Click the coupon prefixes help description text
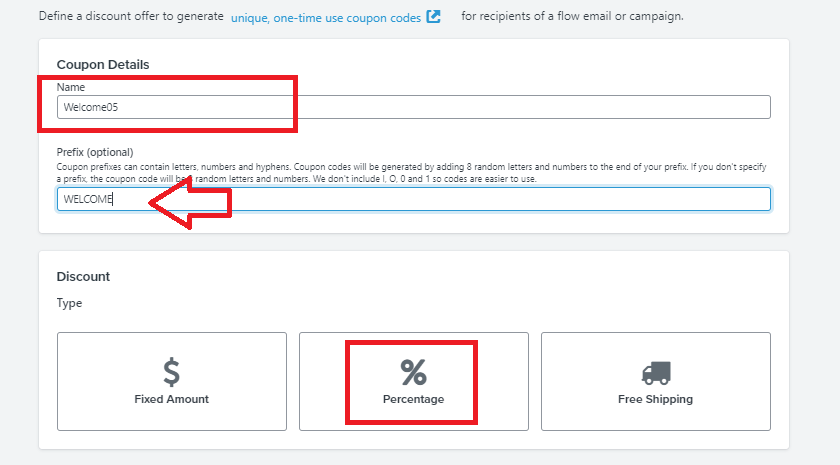 [411, 172]
